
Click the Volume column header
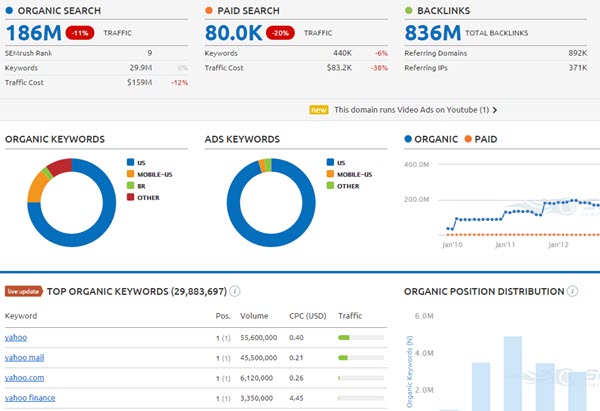254,316
